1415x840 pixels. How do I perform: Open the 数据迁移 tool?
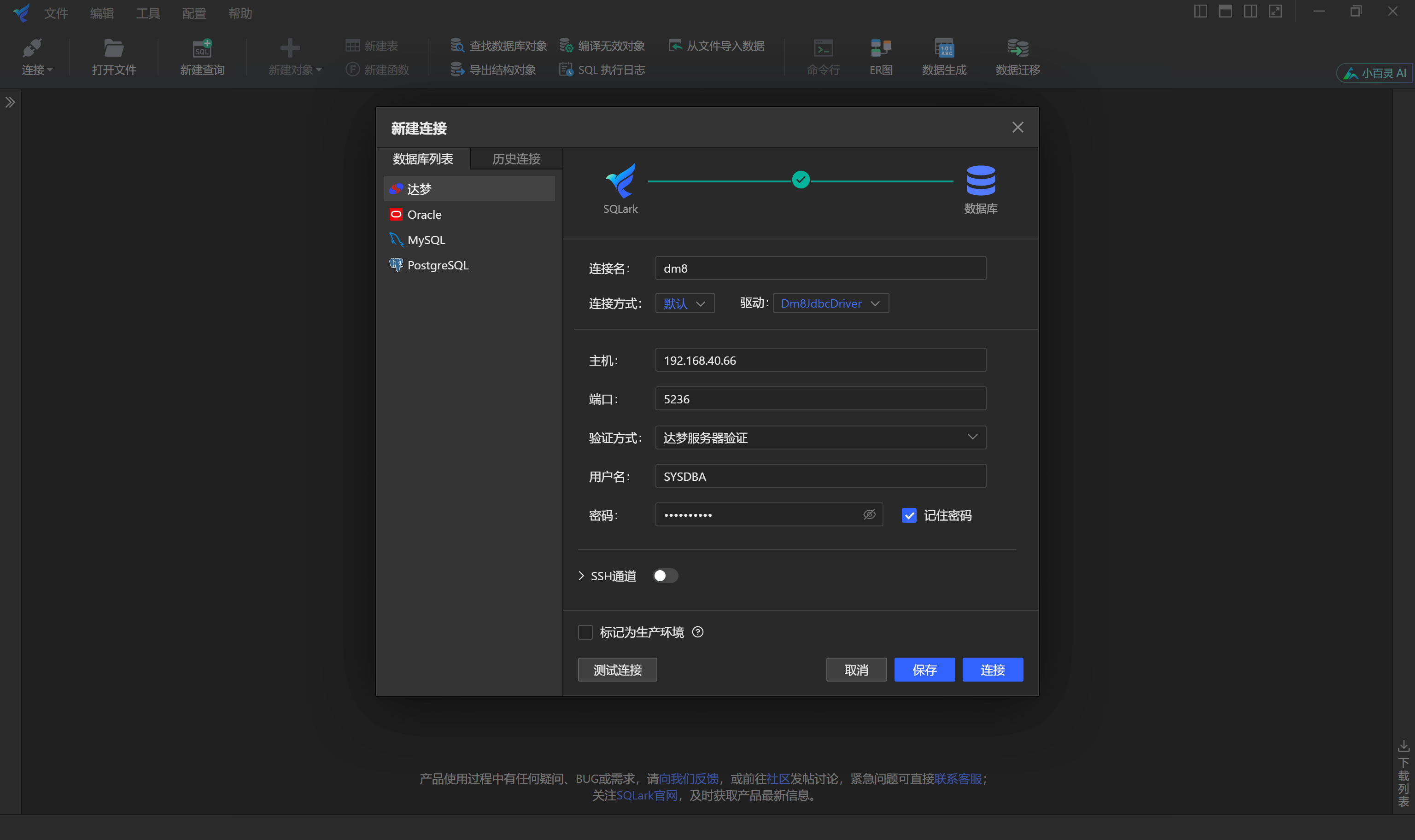(x=1017, y=55)
